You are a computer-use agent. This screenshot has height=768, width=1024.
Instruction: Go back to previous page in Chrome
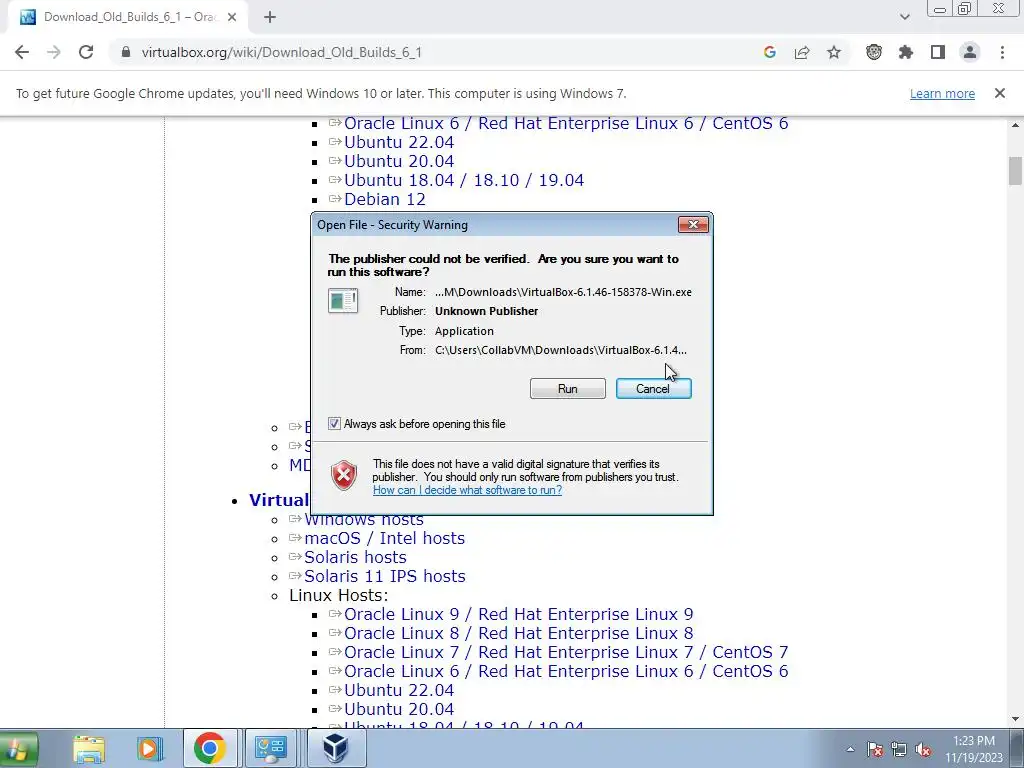[x=22, y=52]
